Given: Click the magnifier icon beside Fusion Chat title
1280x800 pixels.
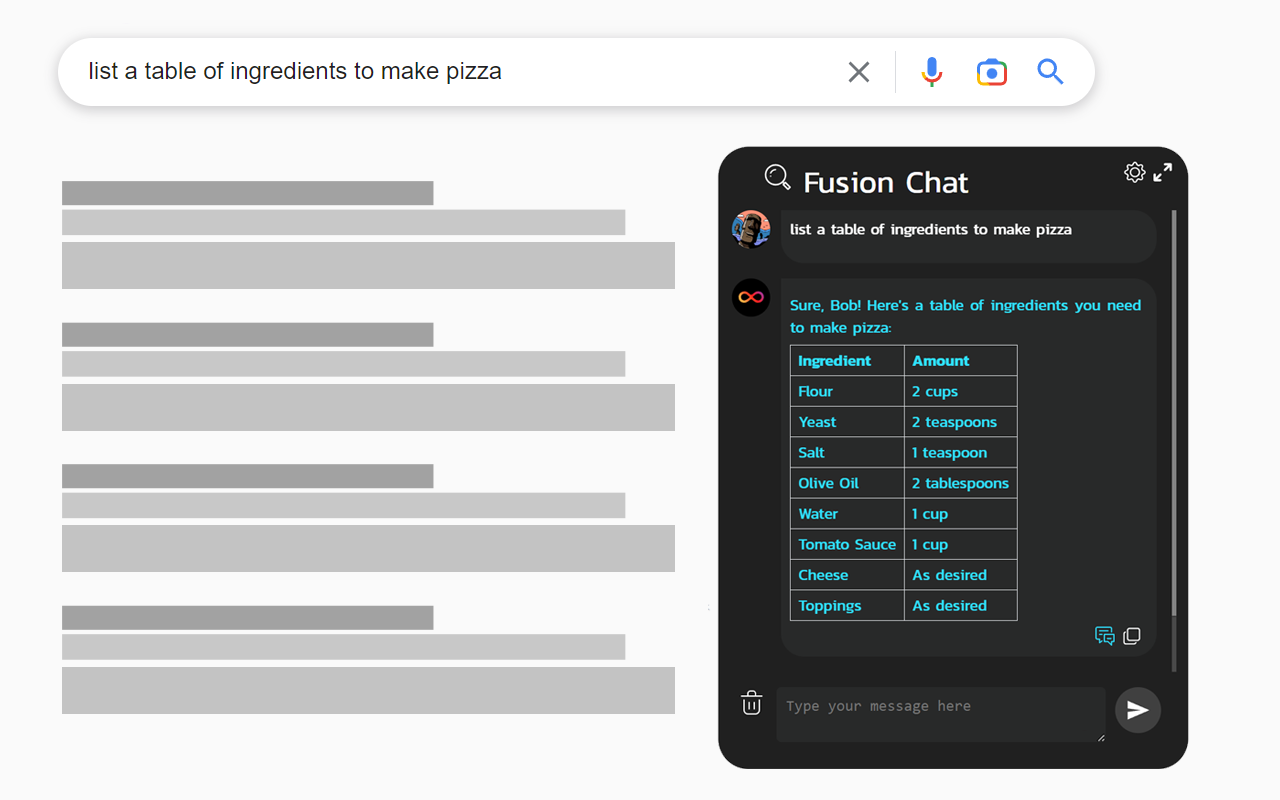Looking at the screenshot, I should 777,177.
